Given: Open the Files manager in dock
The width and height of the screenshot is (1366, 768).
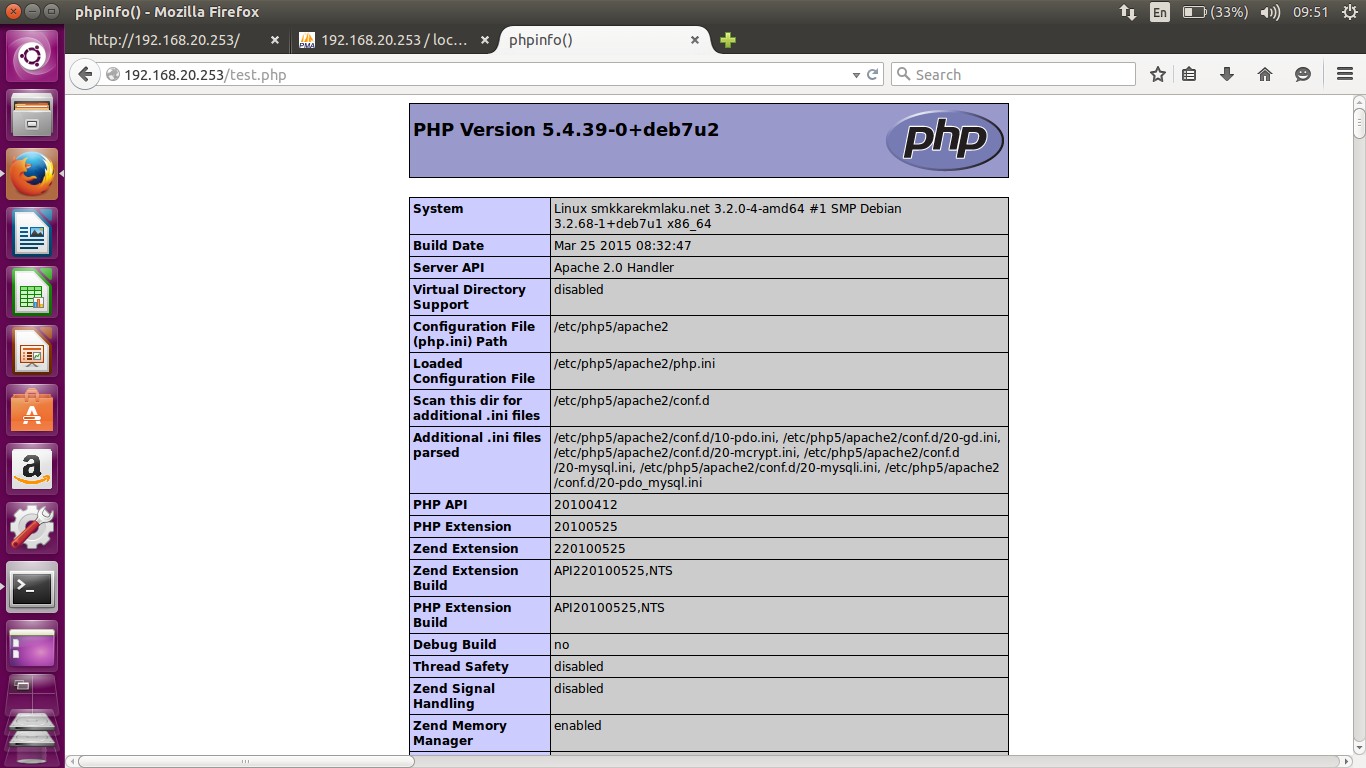Looking at the screenshot, I should [x=32, y=115].
